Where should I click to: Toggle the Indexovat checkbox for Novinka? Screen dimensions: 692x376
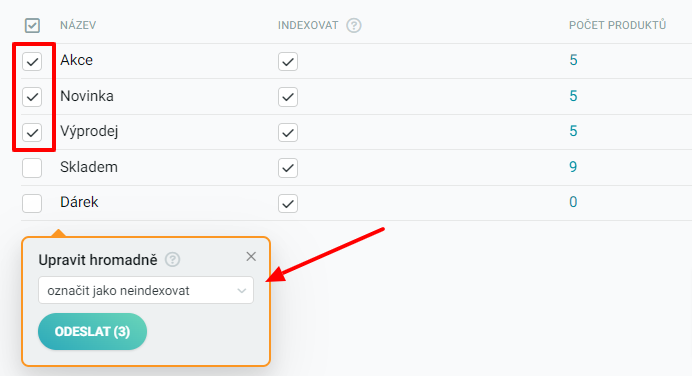[288, 97]
